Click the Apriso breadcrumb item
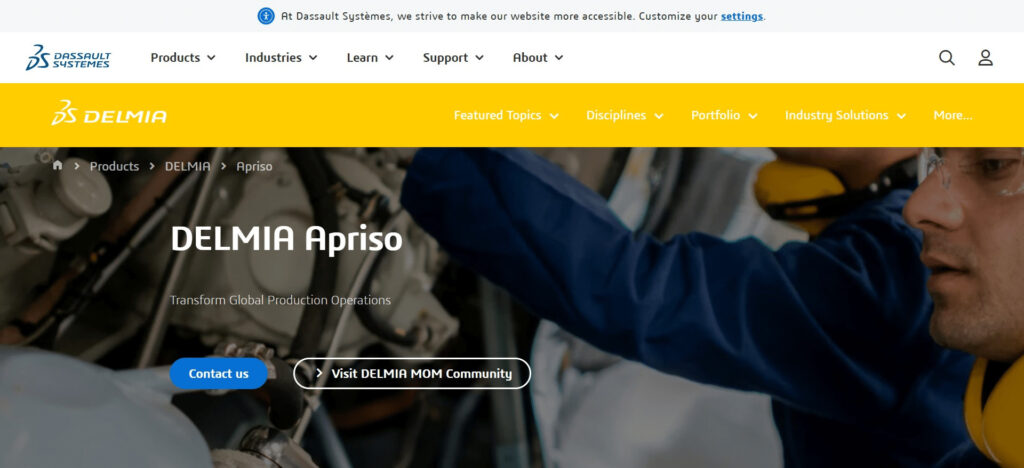This screenshot has width=1024, height=468. point(254,166)
